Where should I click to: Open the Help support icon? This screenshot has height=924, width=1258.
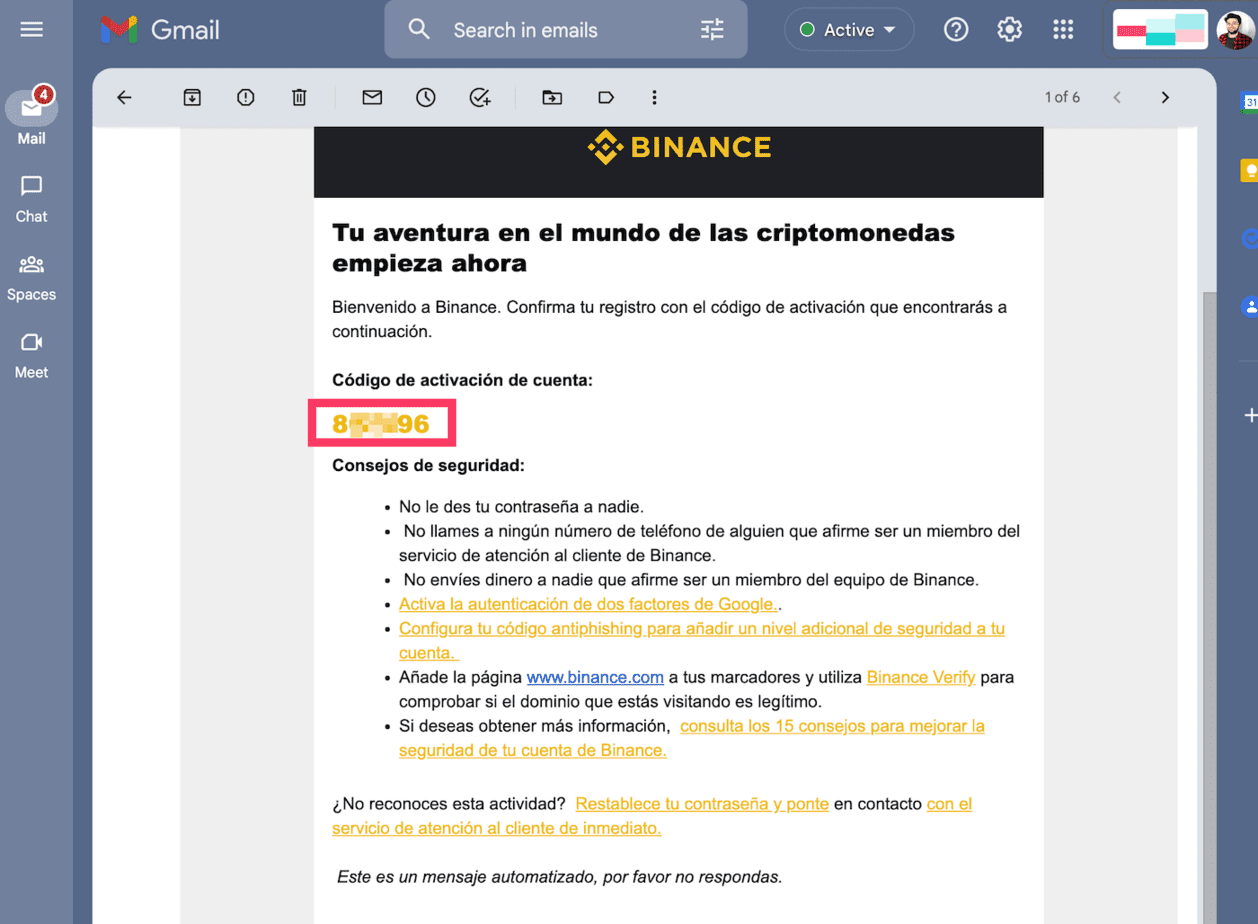956,30
